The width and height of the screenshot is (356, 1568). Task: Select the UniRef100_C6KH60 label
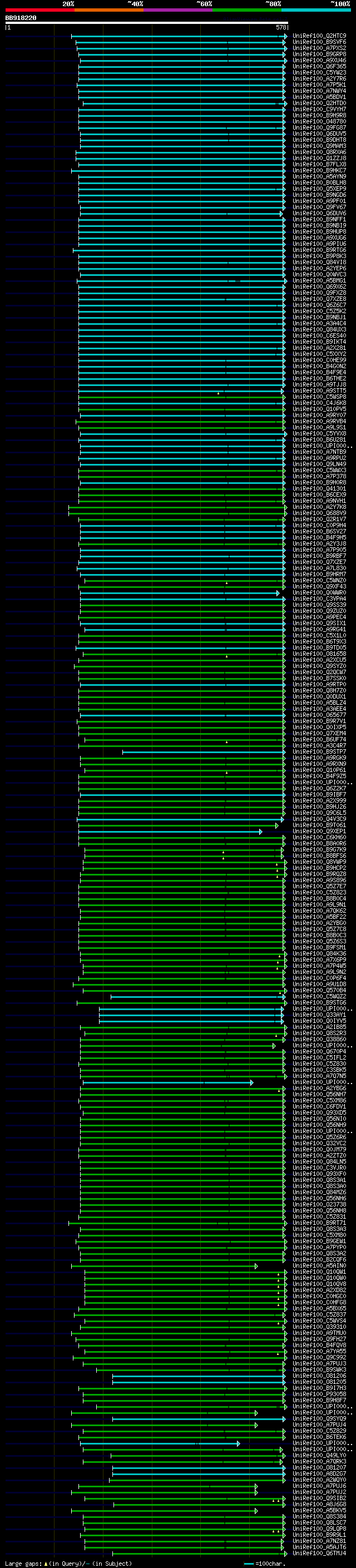pos(319,838)
